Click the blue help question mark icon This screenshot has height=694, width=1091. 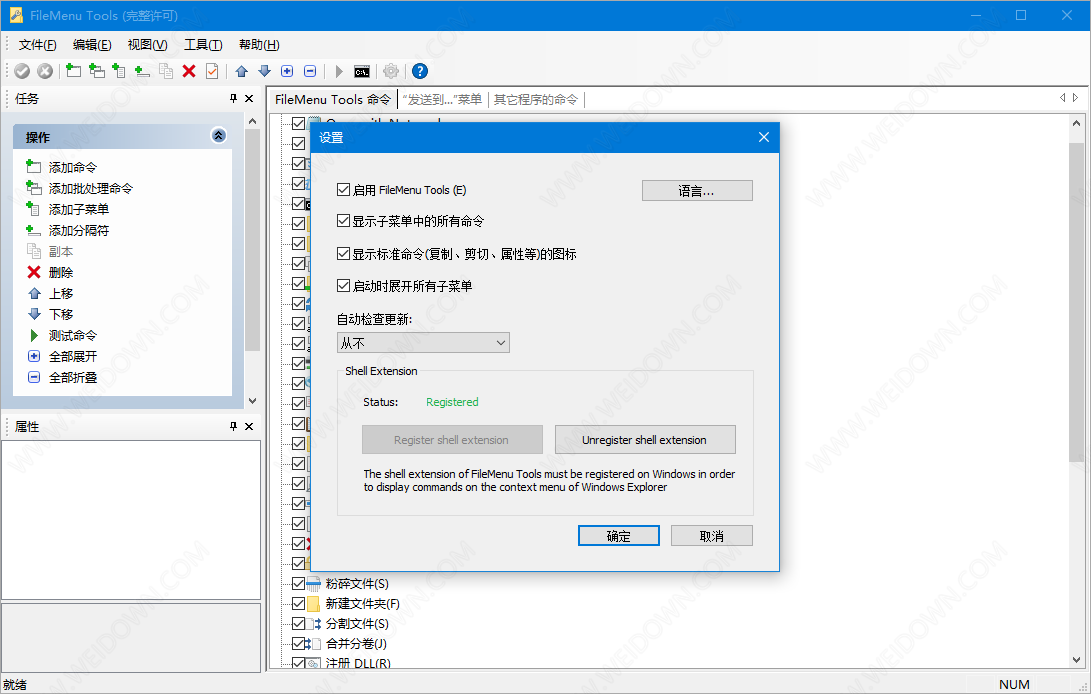click(x=420, y=71)
